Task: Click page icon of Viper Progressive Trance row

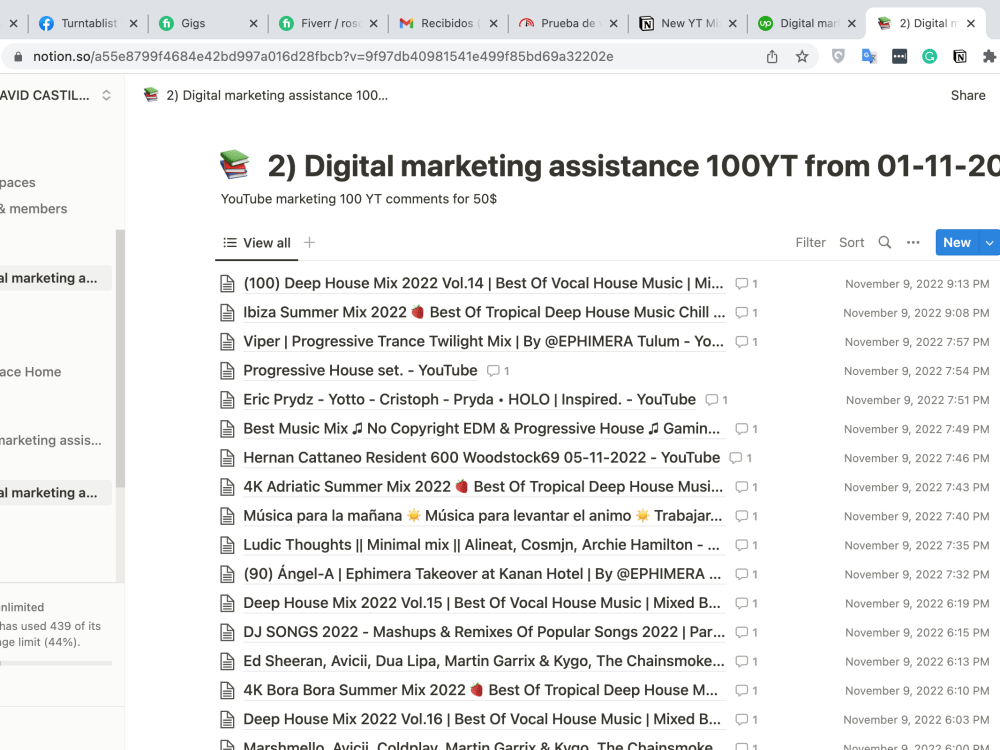Action: [227, 342]
